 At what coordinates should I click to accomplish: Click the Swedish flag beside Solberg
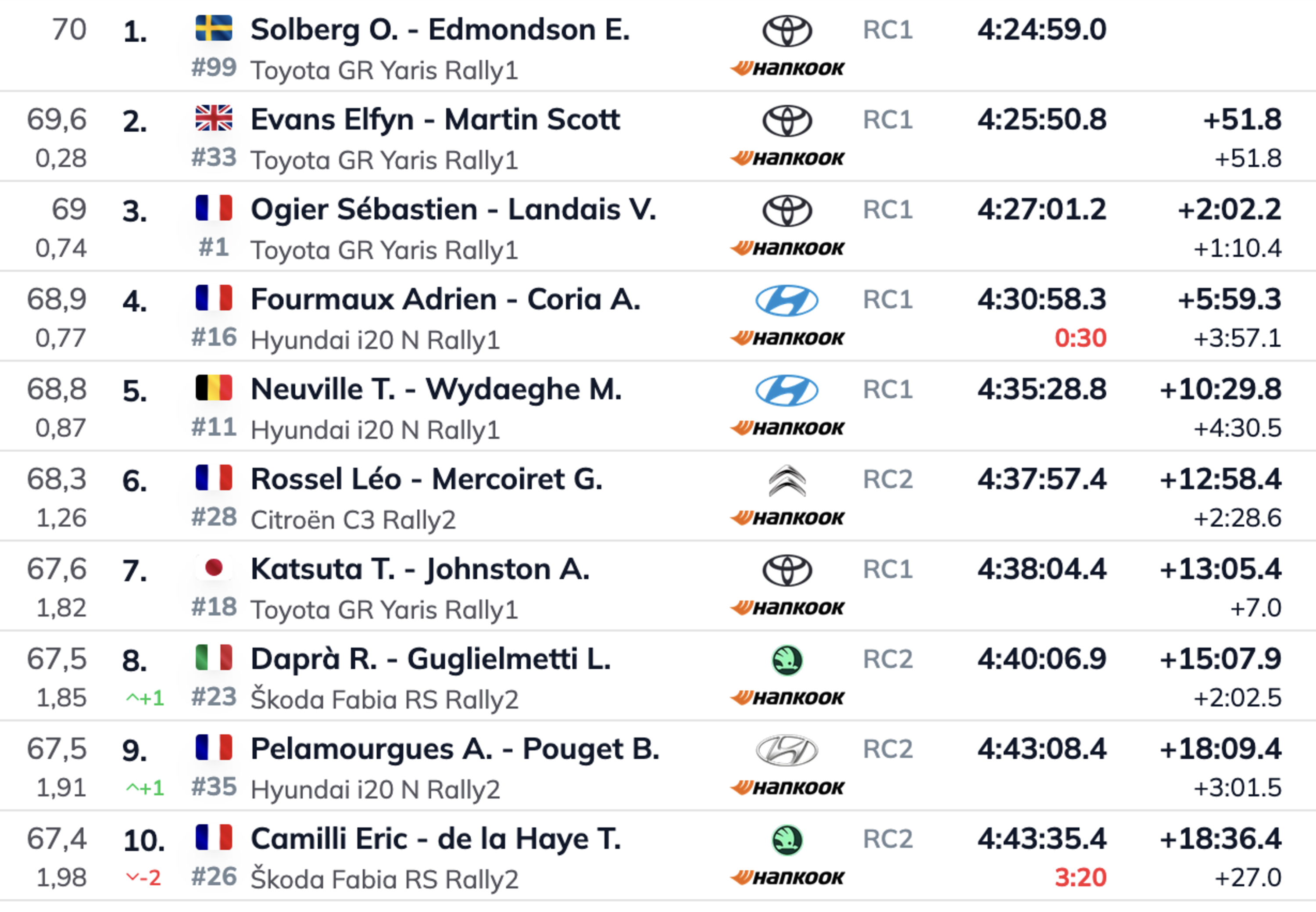(214, 29)
